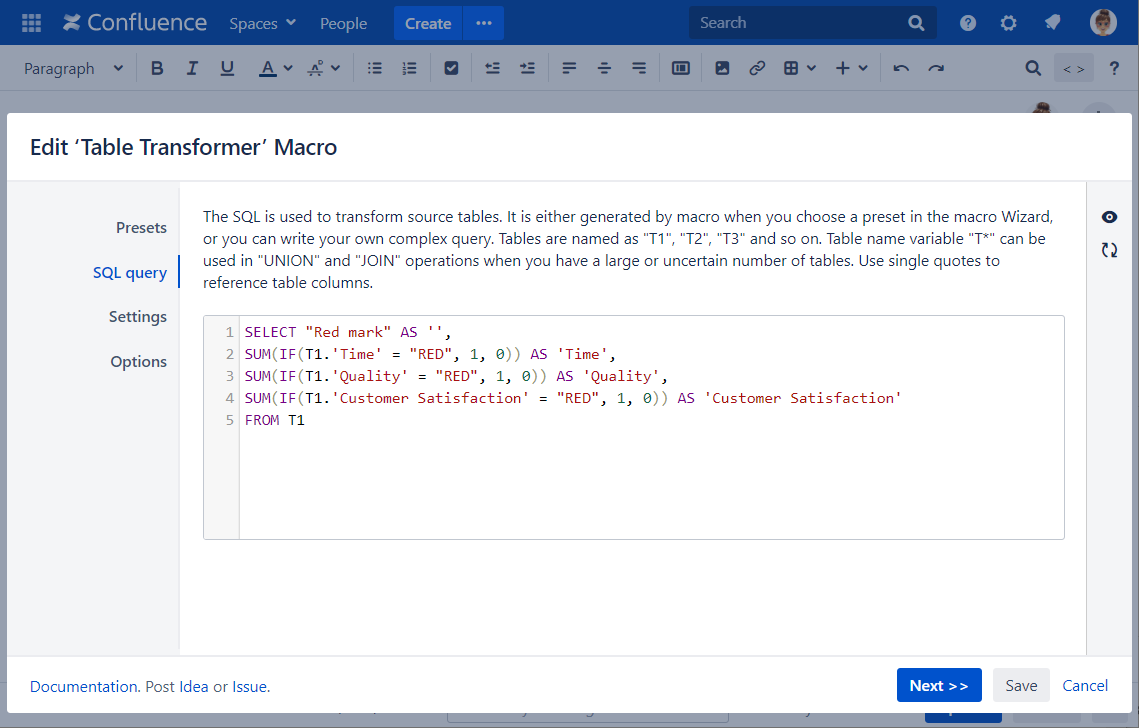Click inside the SQL query editor

click(x=650, y=470)
